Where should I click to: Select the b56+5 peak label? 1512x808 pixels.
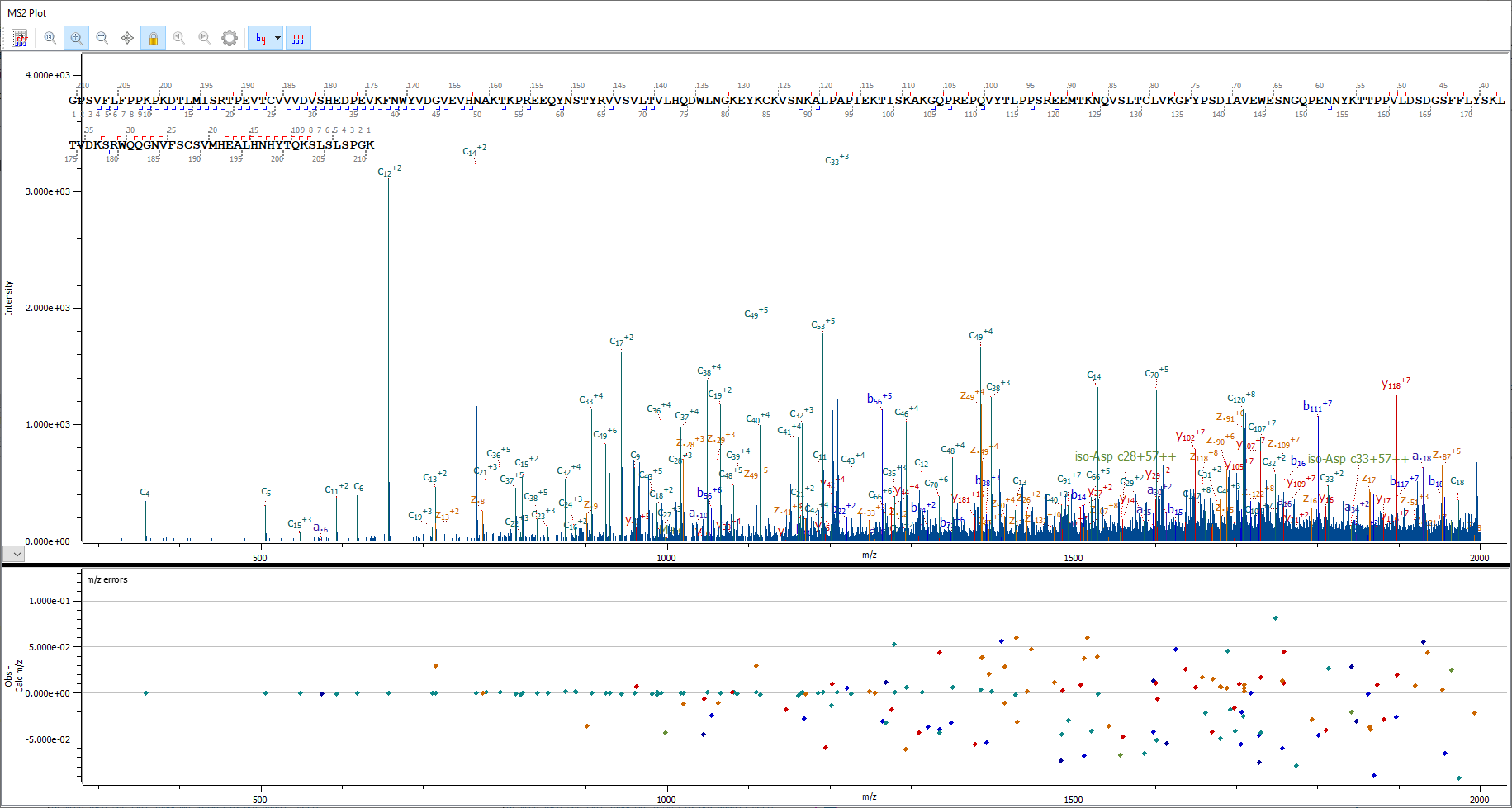click(879, 399)
